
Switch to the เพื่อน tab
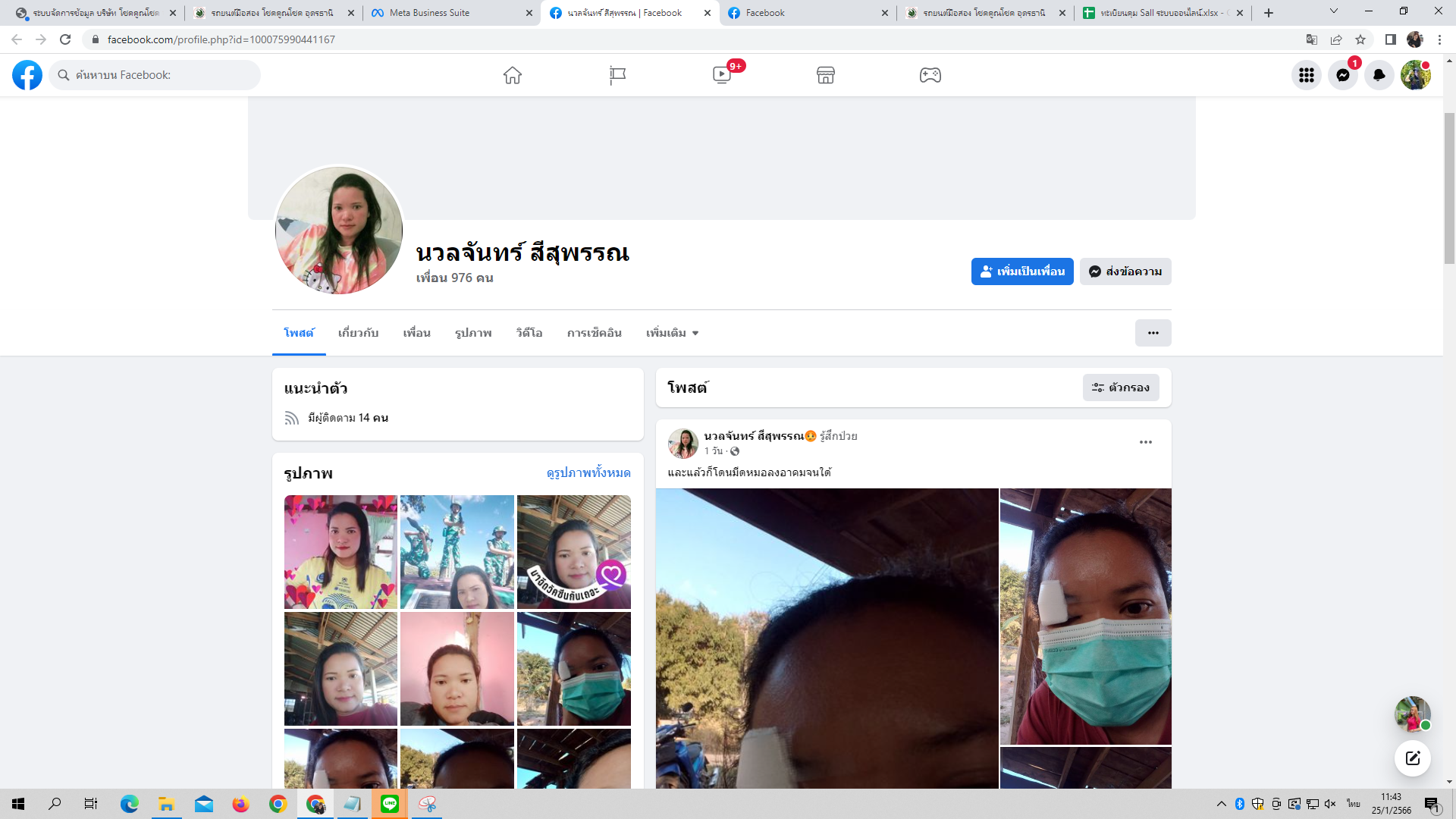pos(416,333)
